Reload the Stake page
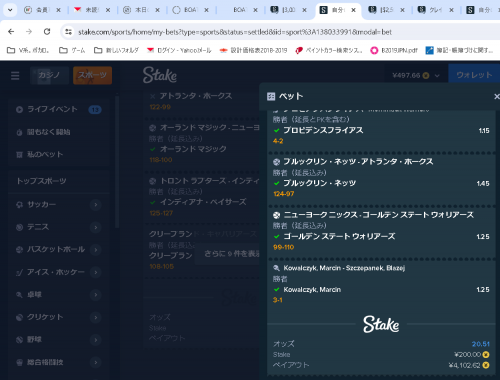Image resolution: width=500 pixels, height=380 pixels. click(x=47, y=32)
